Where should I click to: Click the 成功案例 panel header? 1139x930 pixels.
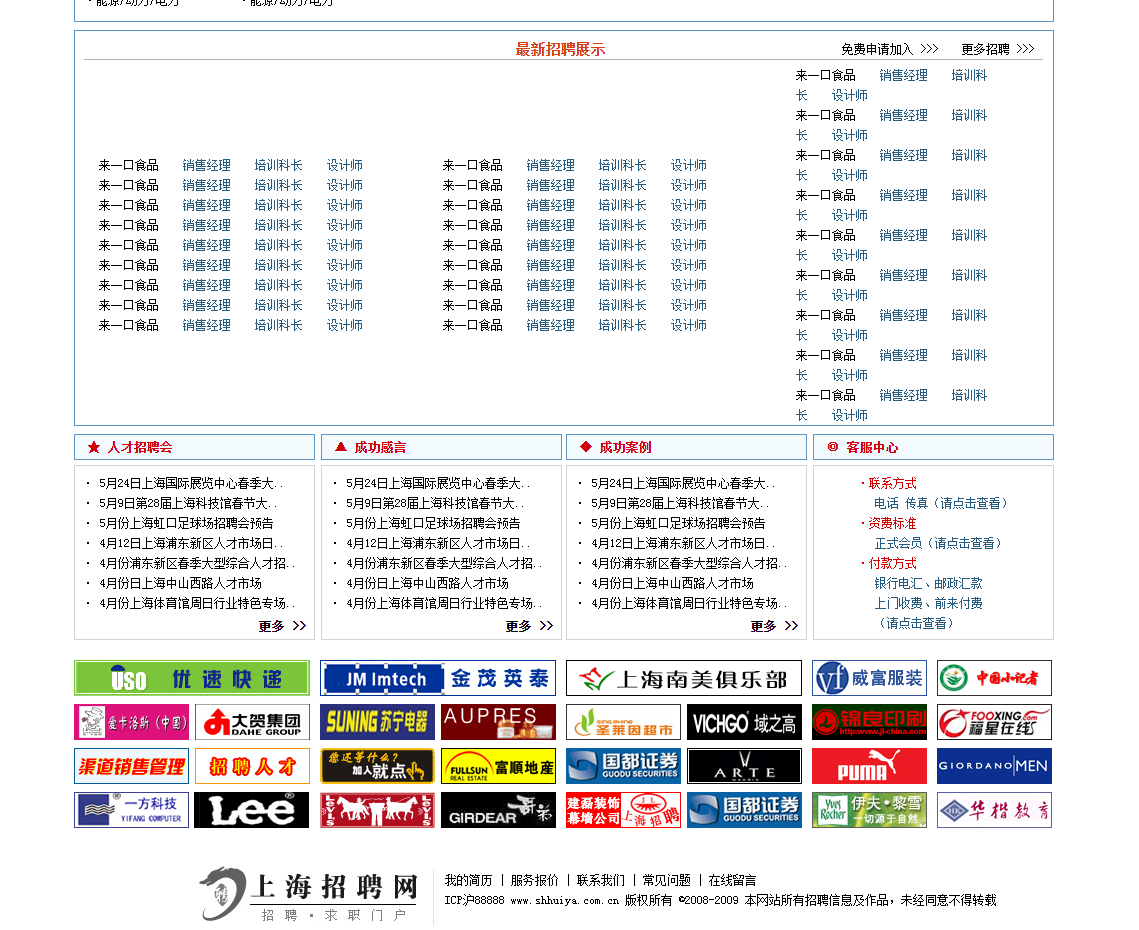[686, 447]
